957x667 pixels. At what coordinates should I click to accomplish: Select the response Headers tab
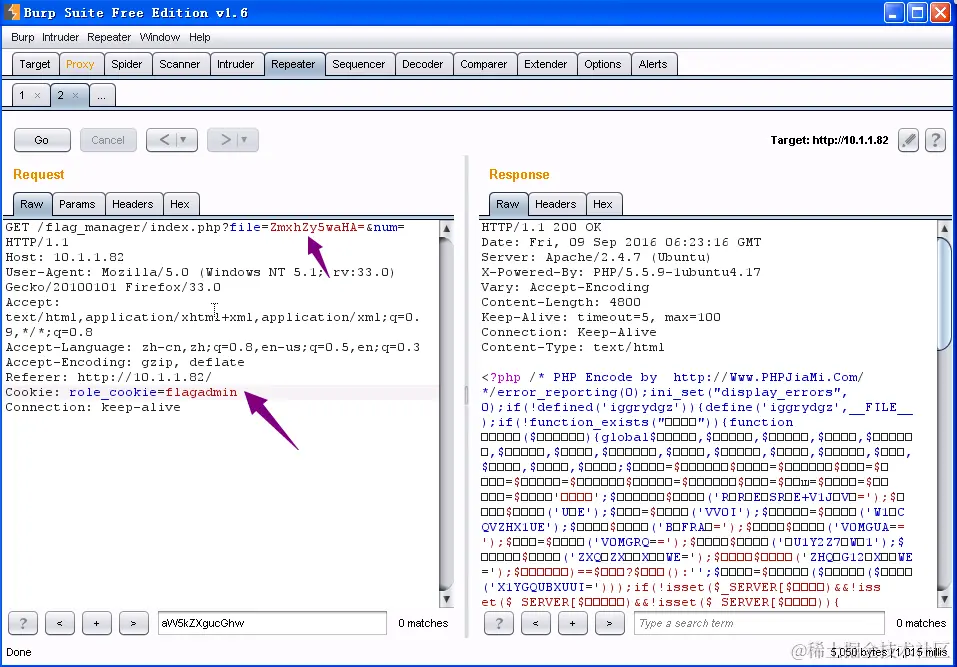pyautogui.click(x=555, y=204)
